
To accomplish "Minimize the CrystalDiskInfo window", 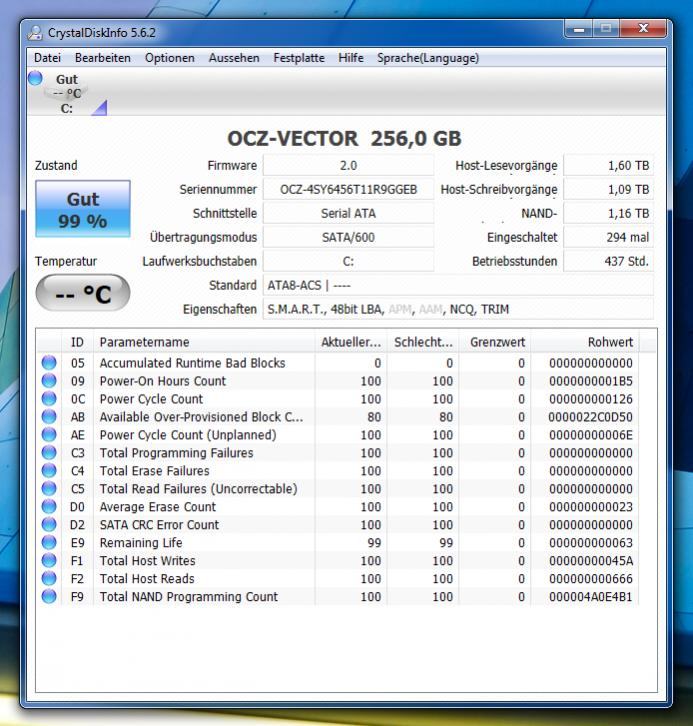I will pos(578,30).
